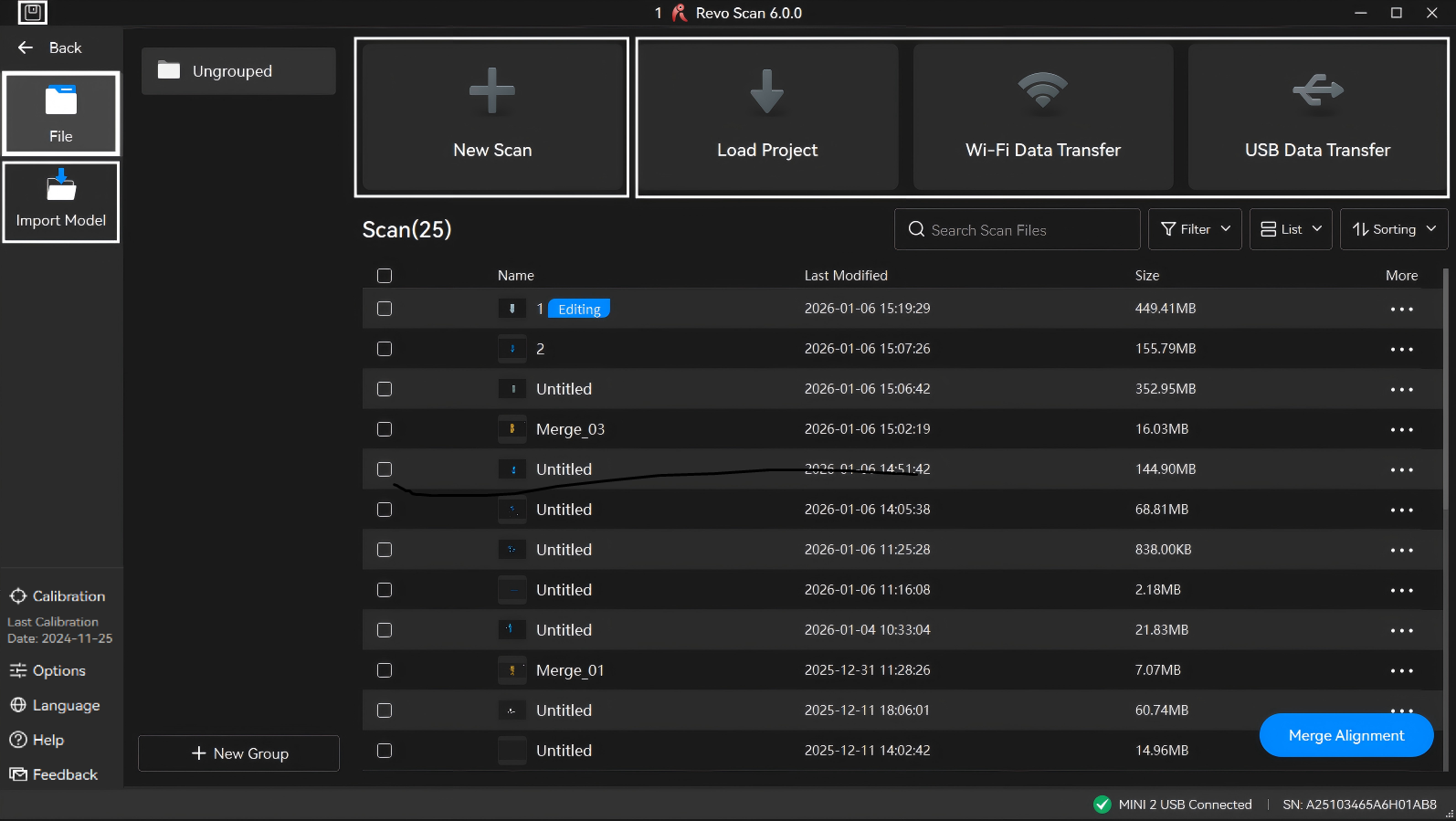Open the Options settings
This screenshot has width=1456, height=821.
(x=48, y=671)
